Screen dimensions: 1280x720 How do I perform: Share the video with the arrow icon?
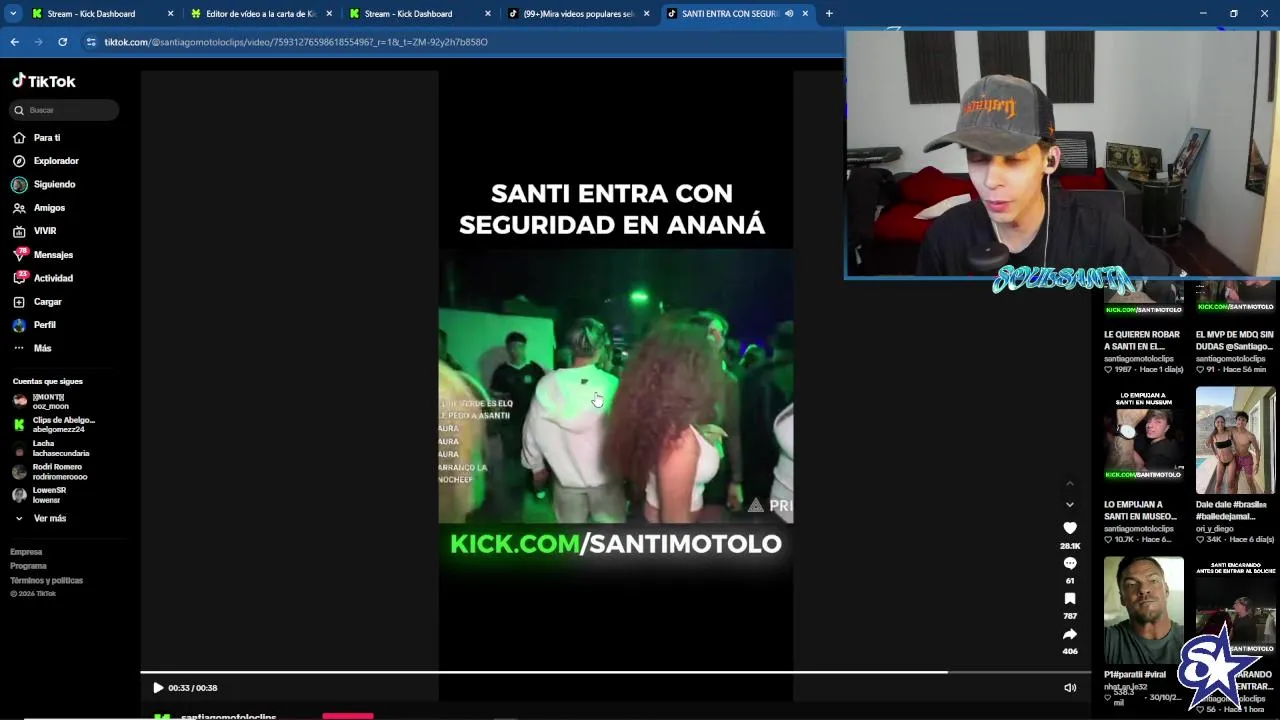(1070, 634)
